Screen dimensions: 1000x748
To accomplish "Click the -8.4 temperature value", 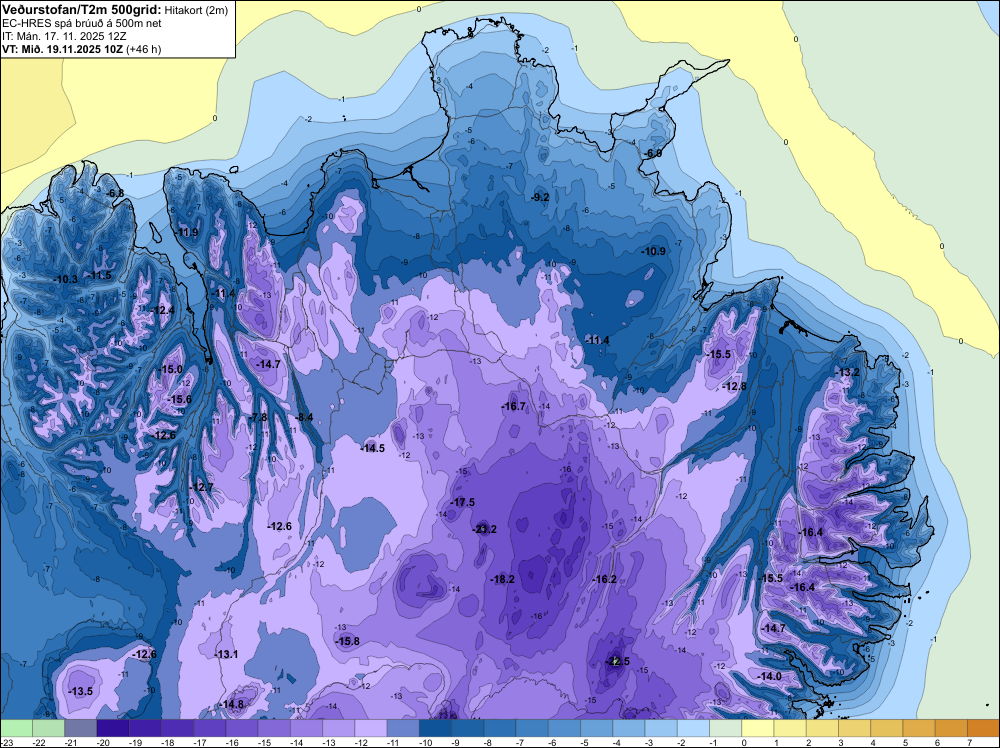I will (305, 417).
